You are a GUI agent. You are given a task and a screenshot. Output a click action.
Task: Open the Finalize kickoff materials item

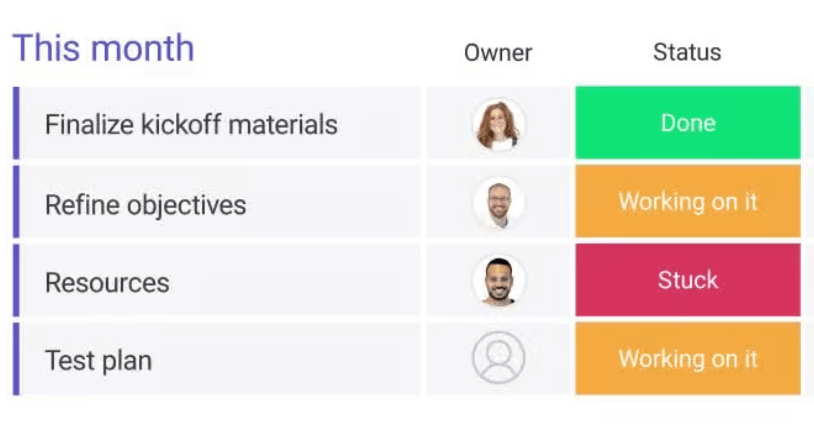tap(191, 125)
